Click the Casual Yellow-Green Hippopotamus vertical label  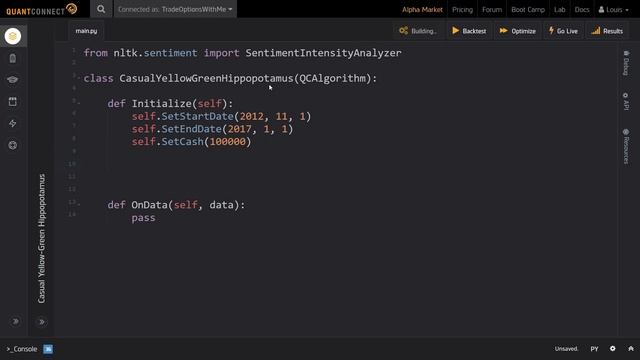tap(42, 238)
